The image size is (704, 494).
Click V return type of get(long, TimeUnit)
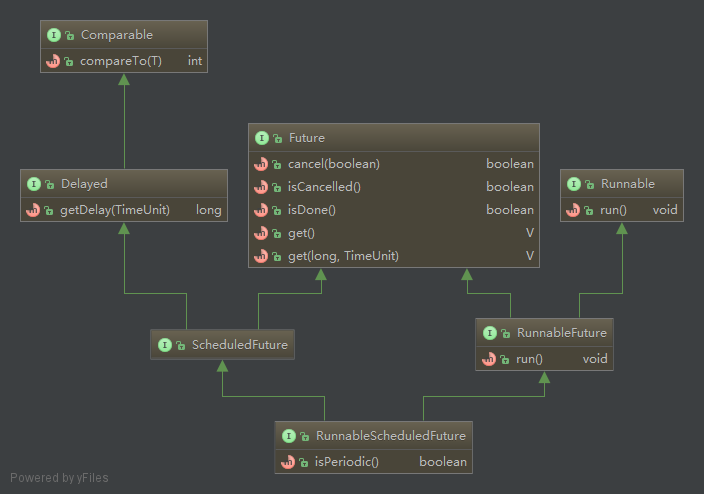pos(530,256)
